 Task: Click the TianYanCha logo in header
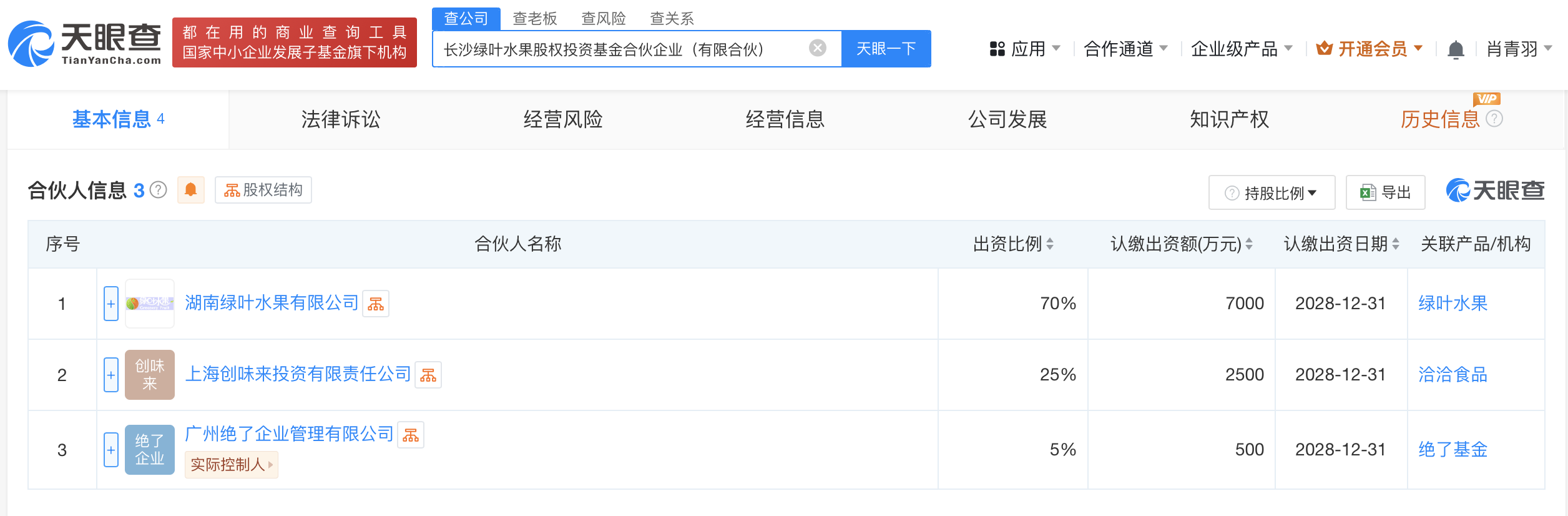tap(84, 43)
